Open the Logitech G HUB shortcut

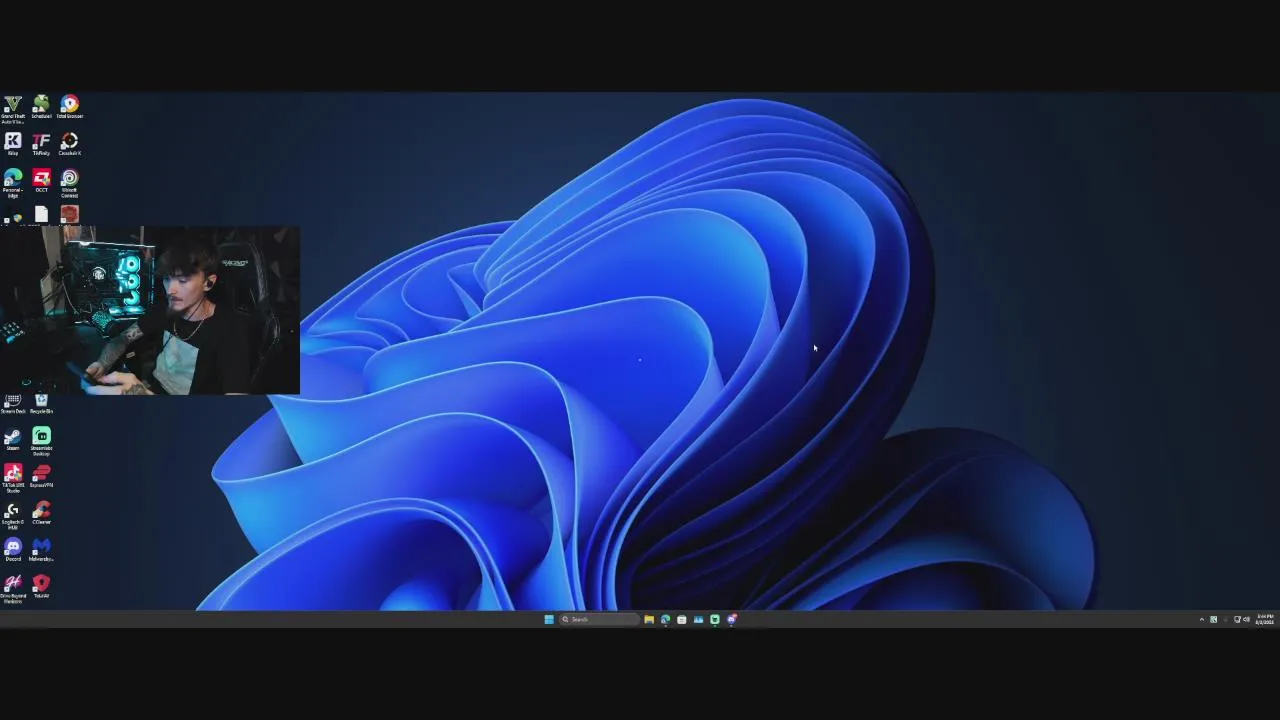click(13, 515)
